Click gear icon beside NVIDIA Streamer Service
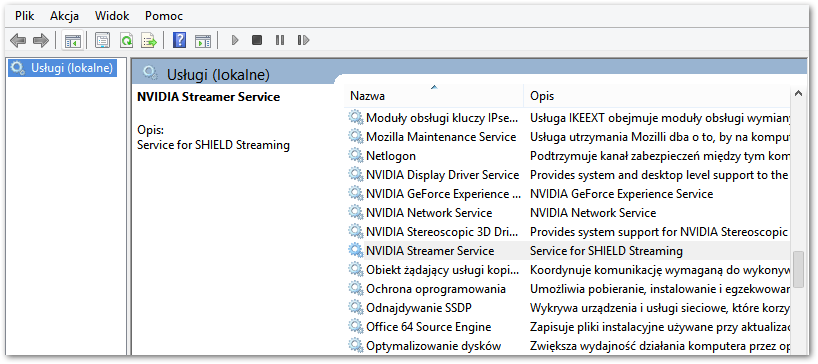Image resolution: width=818 pixels, height=364 pixels. (356, 250)
